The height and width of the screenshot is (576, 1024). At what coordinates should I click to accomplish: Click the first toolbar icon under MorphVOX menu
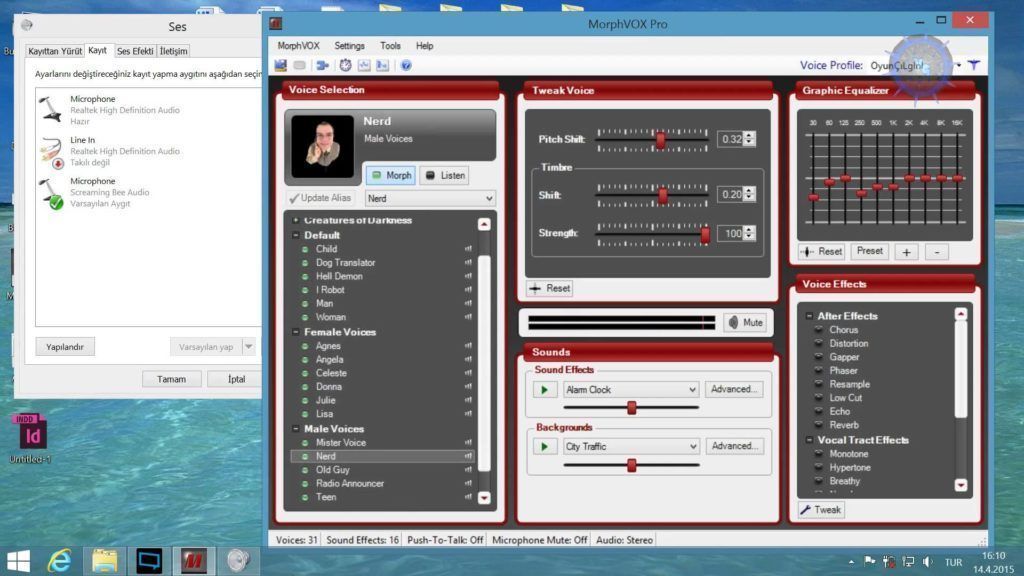281,66
